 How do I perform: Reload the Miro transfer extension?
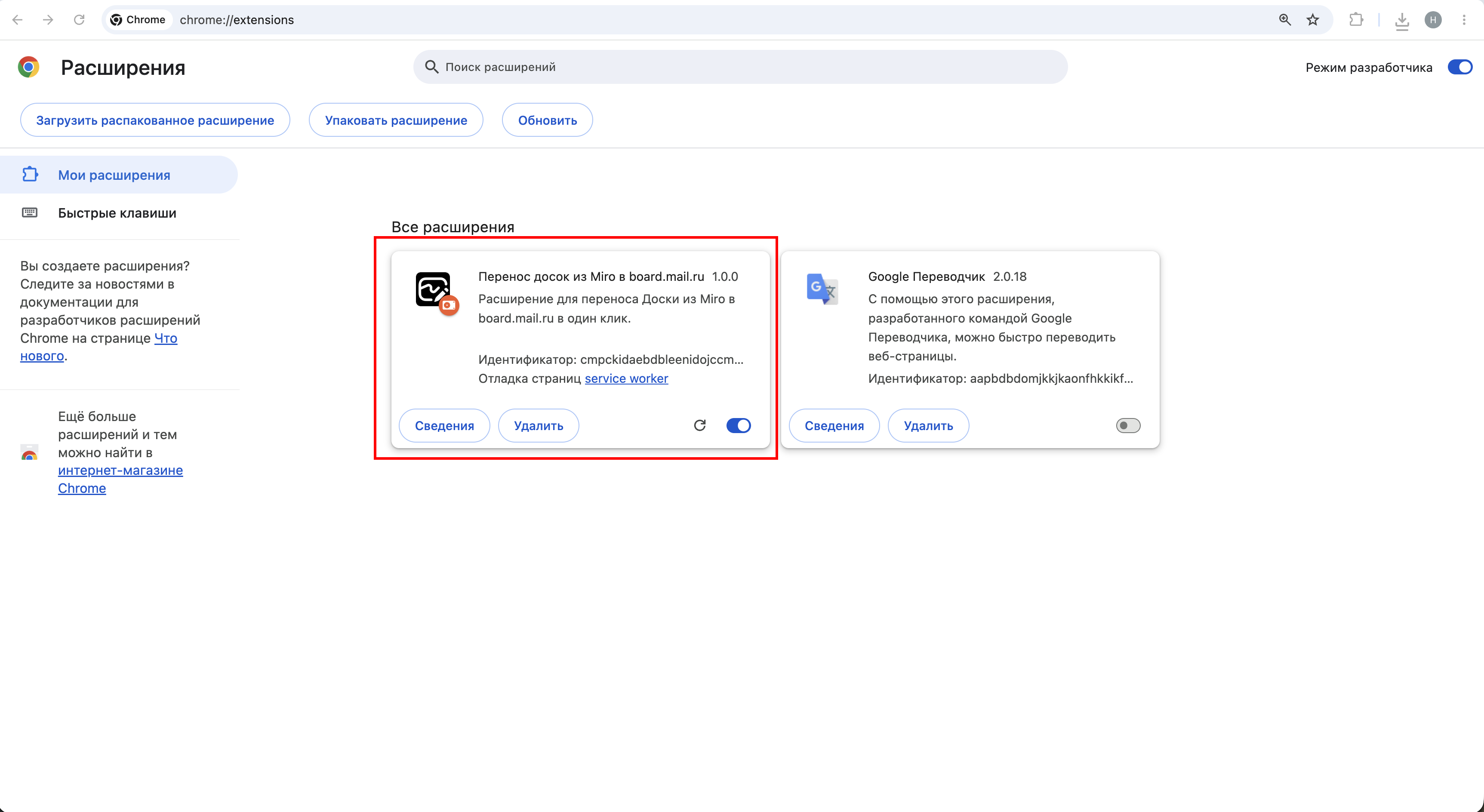coord(700,426)
